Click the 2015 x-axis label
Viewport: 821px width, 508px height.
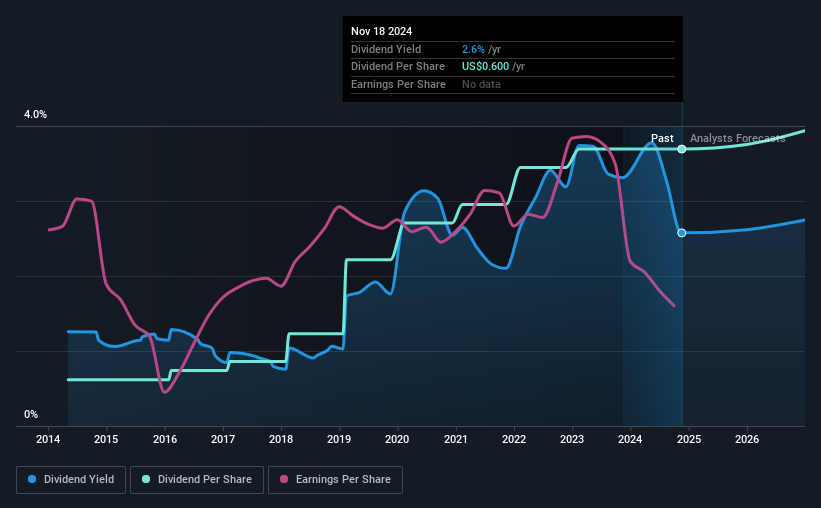[x=106, y=439]
